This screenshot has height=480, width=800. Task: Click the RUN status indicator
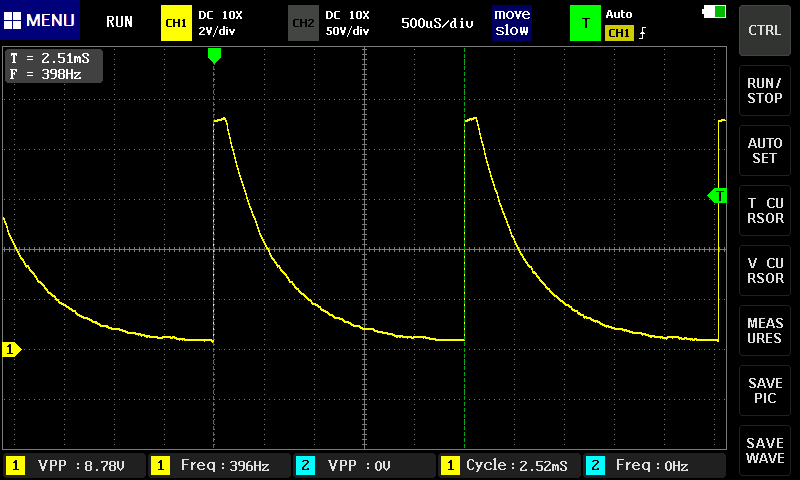119,22
